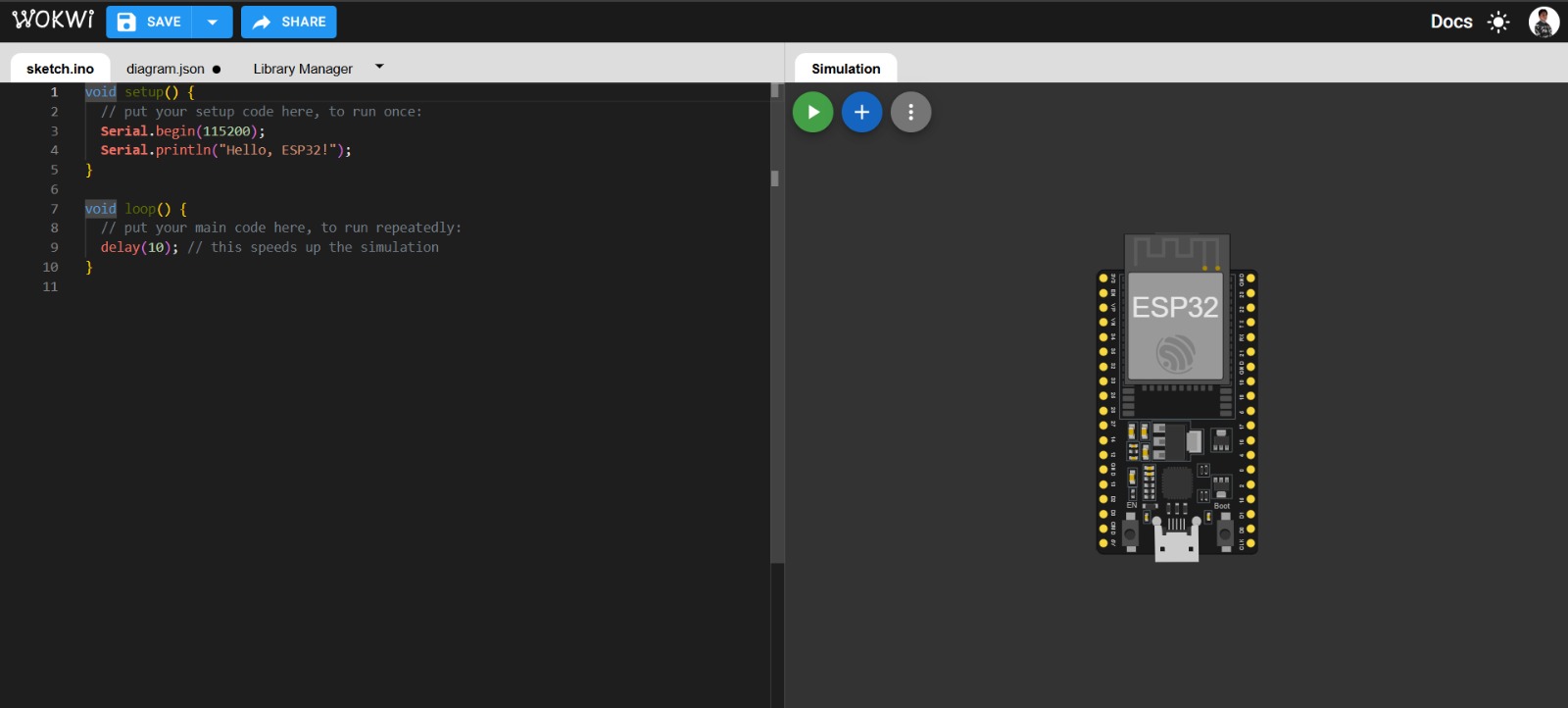Click the Boot button on the ESP32 board
The width and height of the screenshot is (1568, 708).
(x=1224, y=533)
